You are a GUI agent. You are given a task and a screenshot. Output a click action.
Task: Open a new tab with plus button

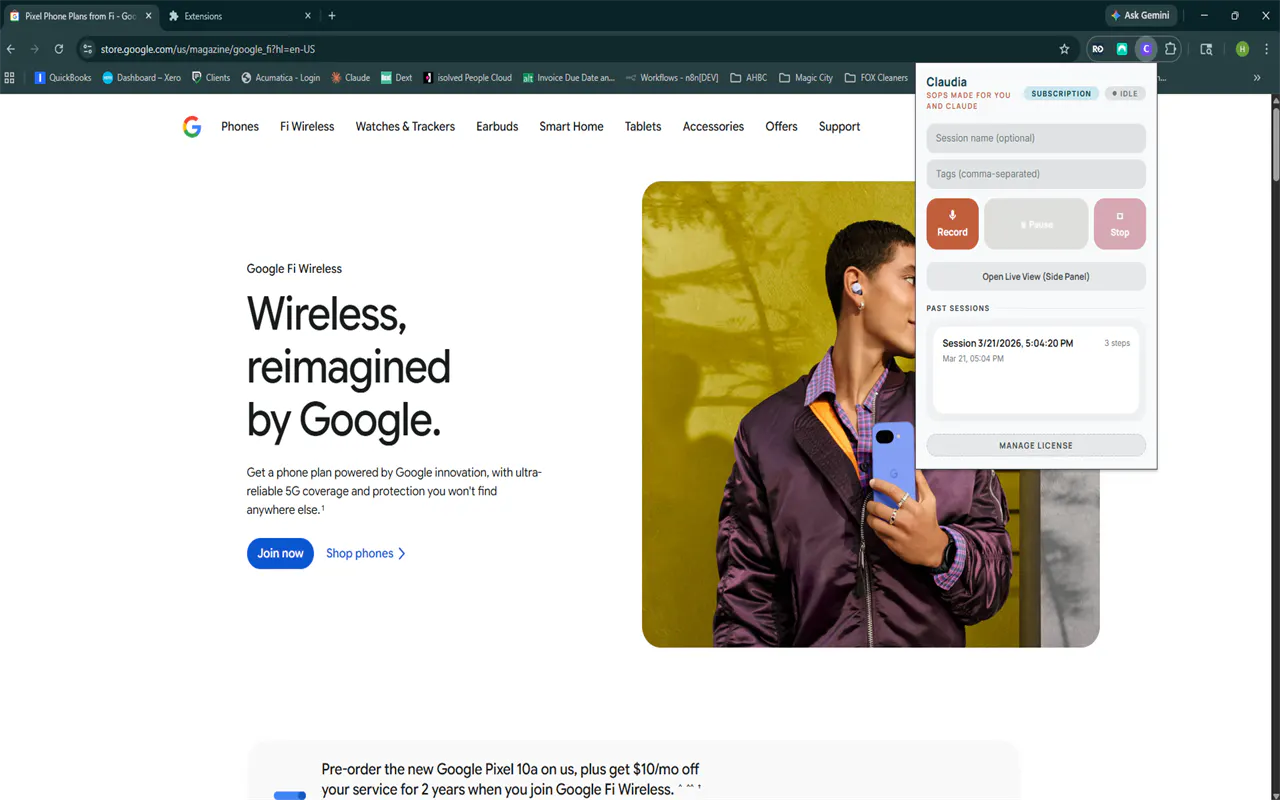[332, 16]
